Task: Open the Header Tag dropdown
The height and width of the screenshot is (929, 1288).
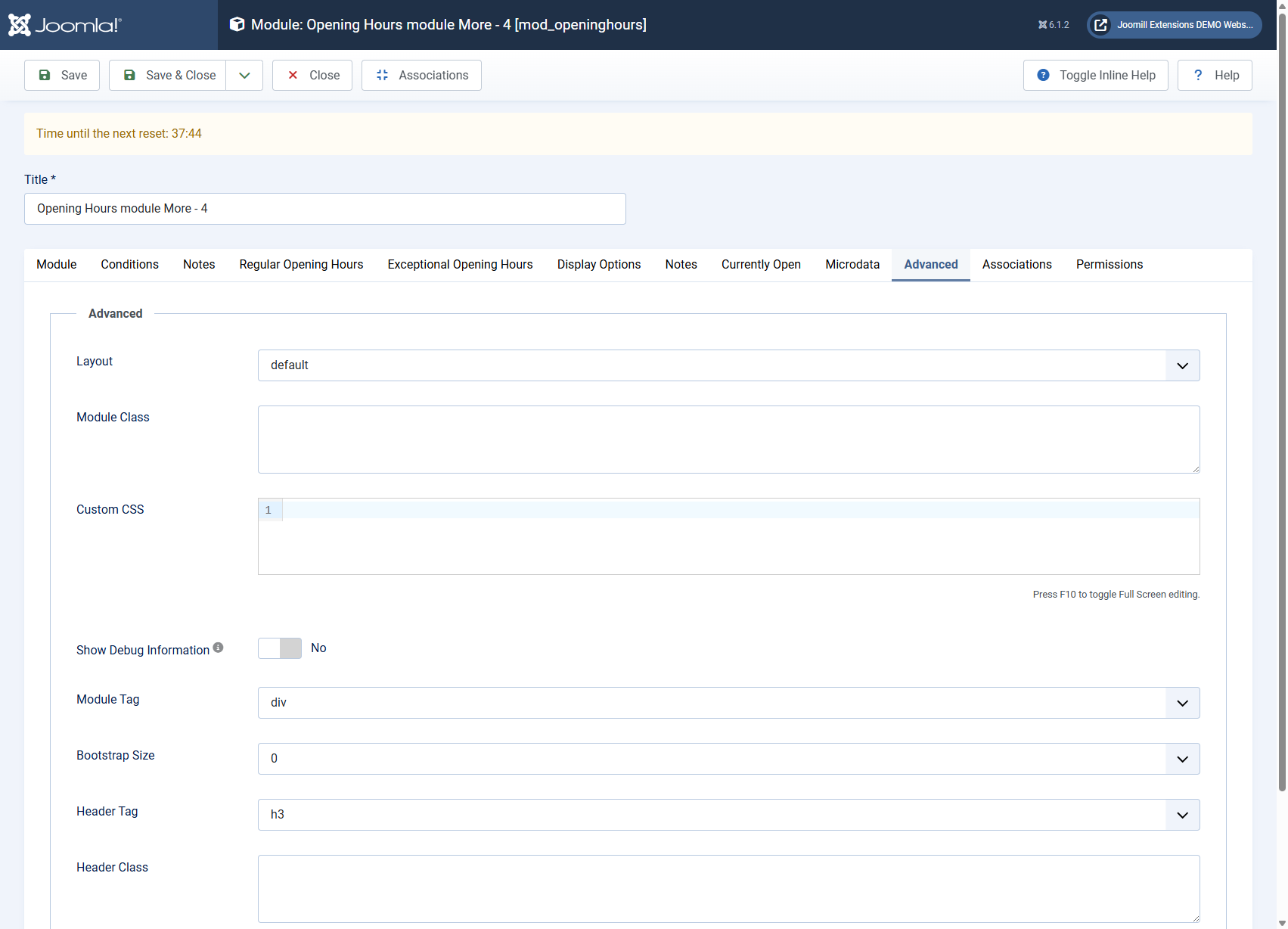Action: [x=729, y=815]
